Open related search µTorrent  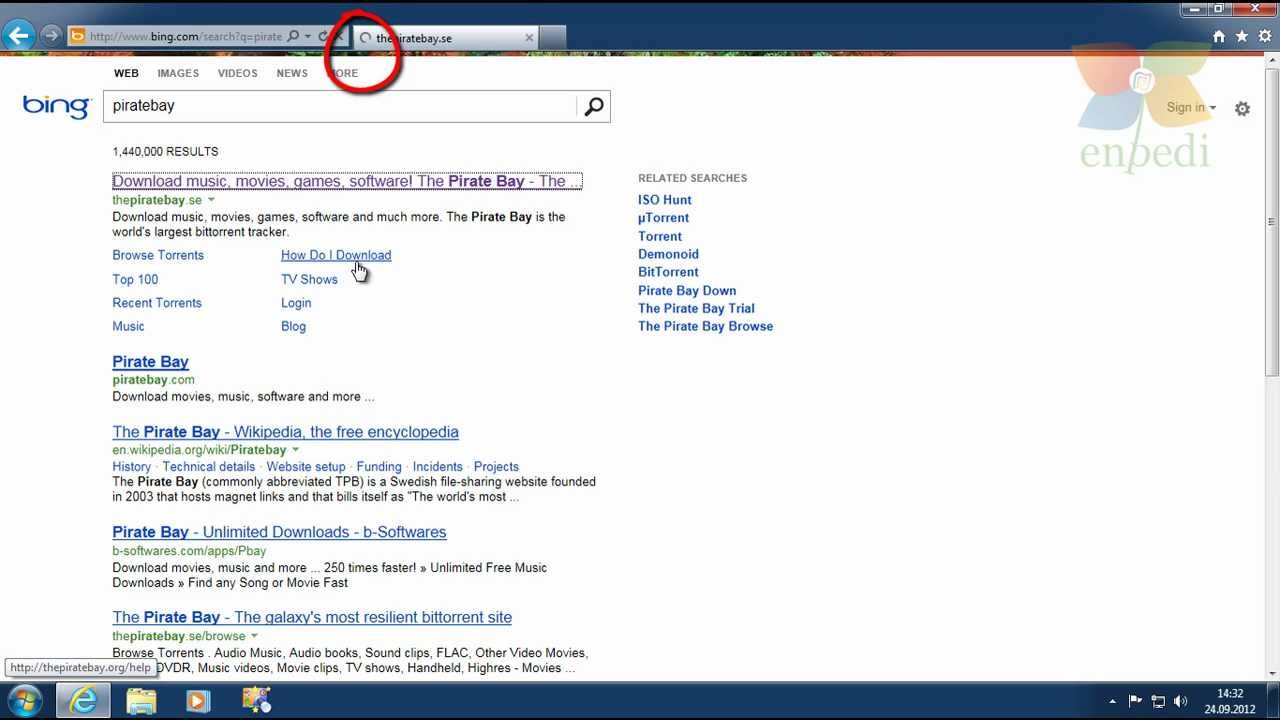point(663,218)
